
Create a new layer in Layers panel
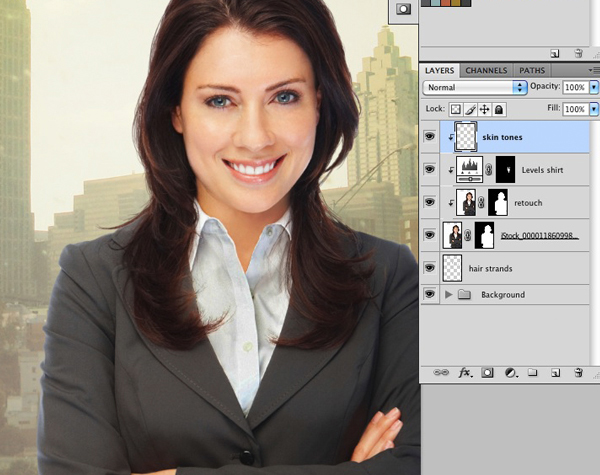click(555, 372)
